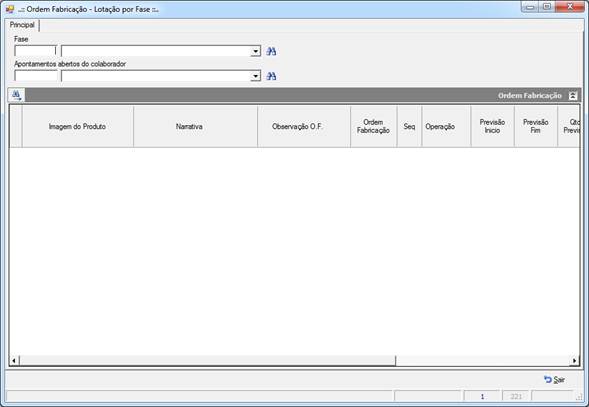589x407 pixels.
Task: Click Previsão Fim column header
Action: coord(536,126)
